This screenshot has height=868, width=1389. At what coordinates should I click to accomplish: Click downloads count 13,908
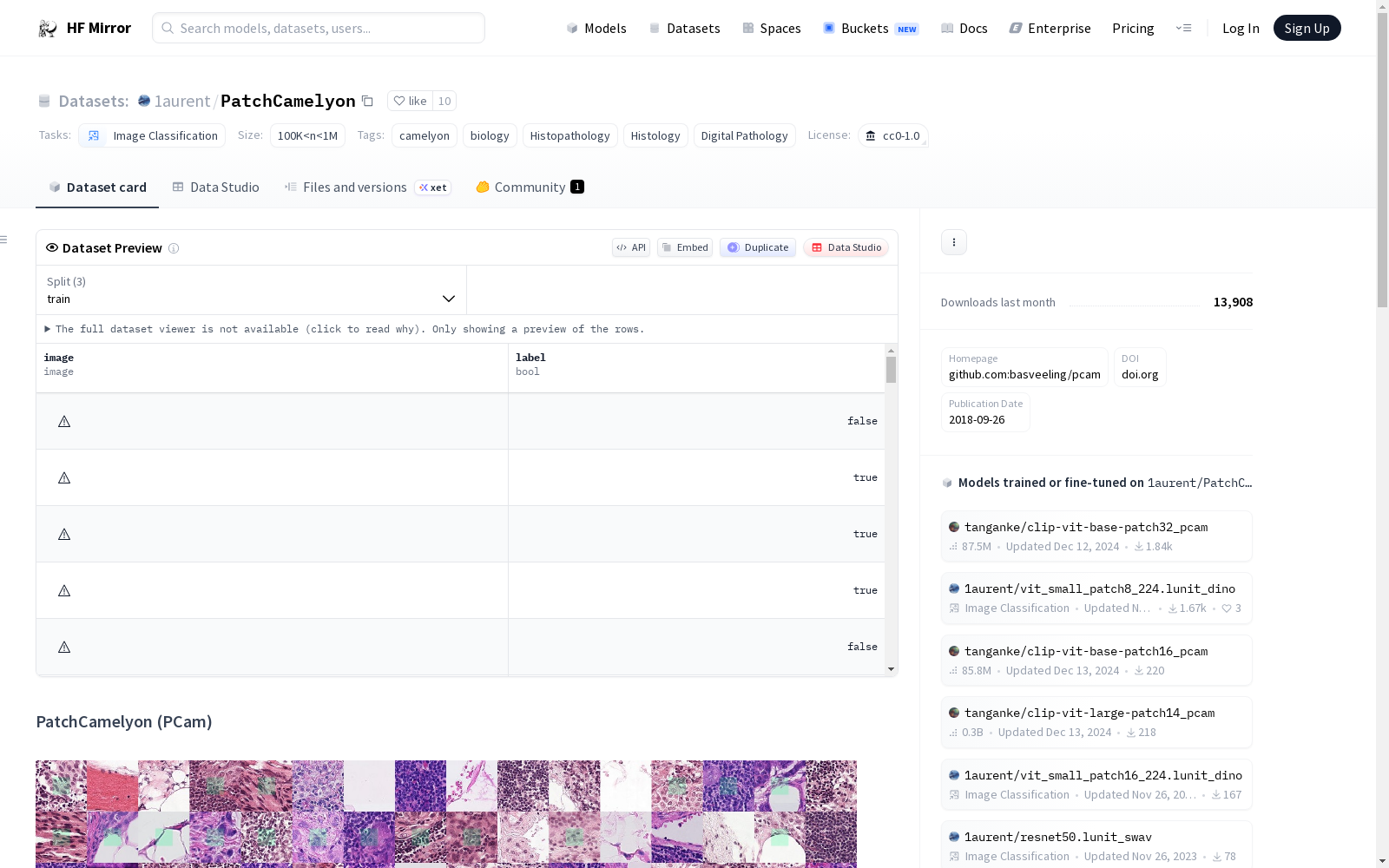1233,302
